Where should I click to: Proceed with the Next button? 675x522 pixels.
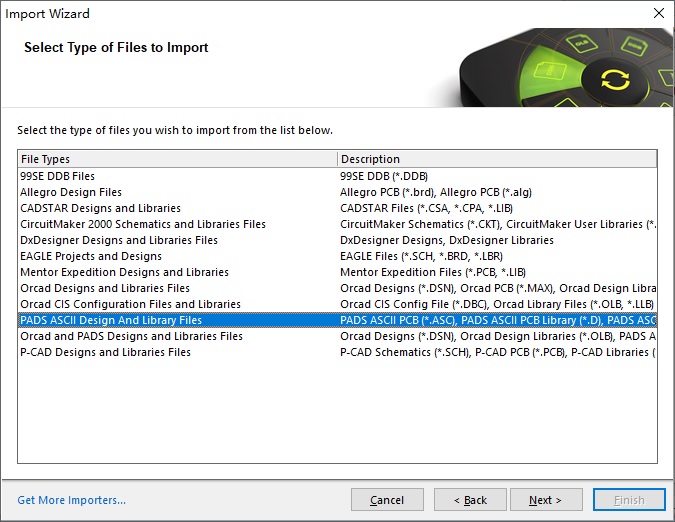[546, 500]
